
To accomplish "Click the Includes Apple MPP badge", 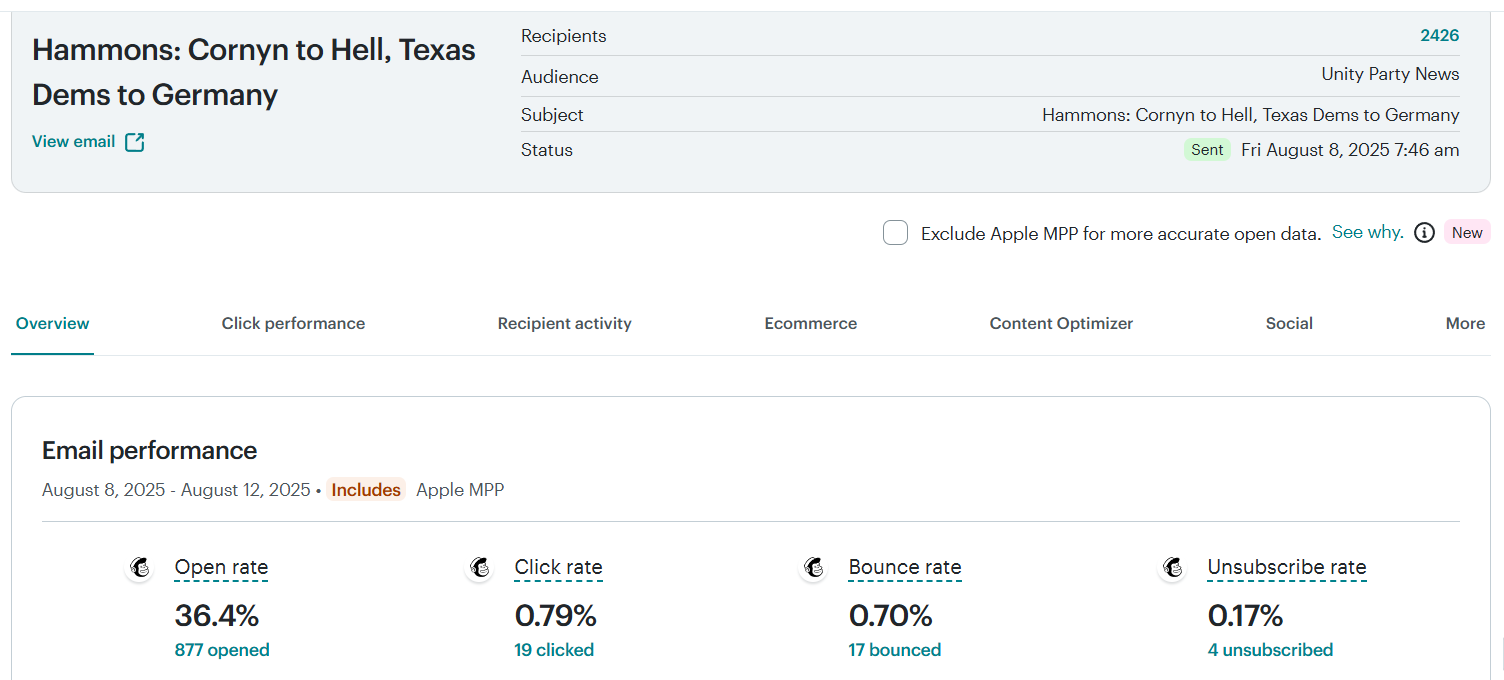I will (366, 490).
